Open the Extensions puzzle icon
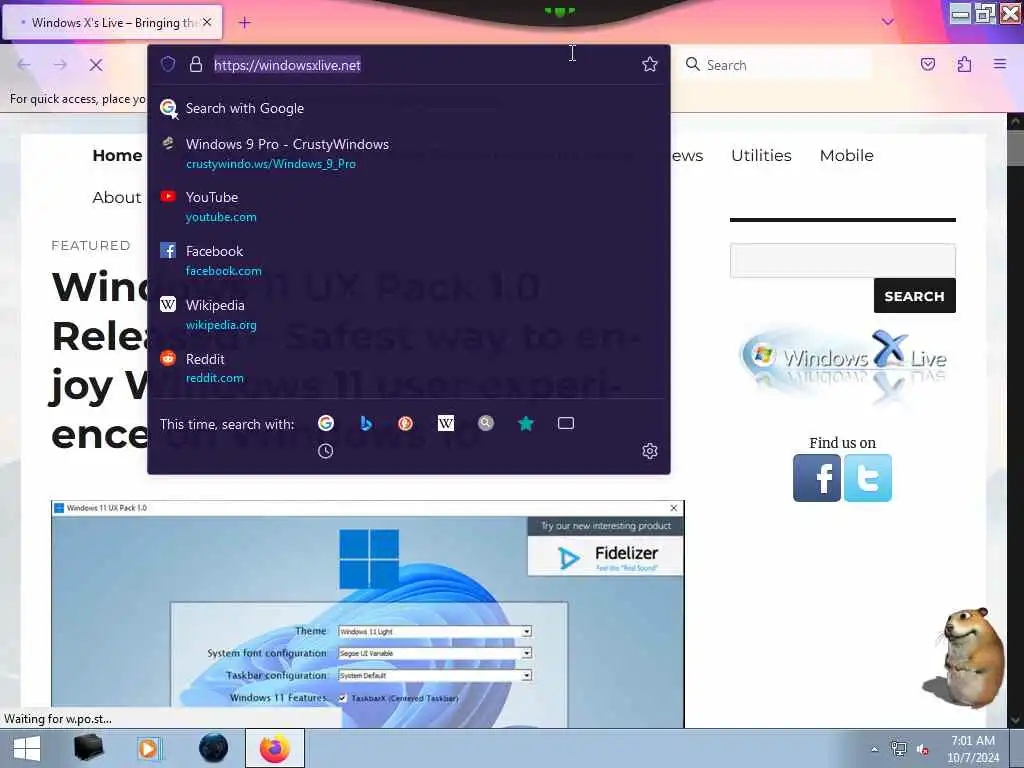This screenshot has height=768, width=1024. coord(964,64)
